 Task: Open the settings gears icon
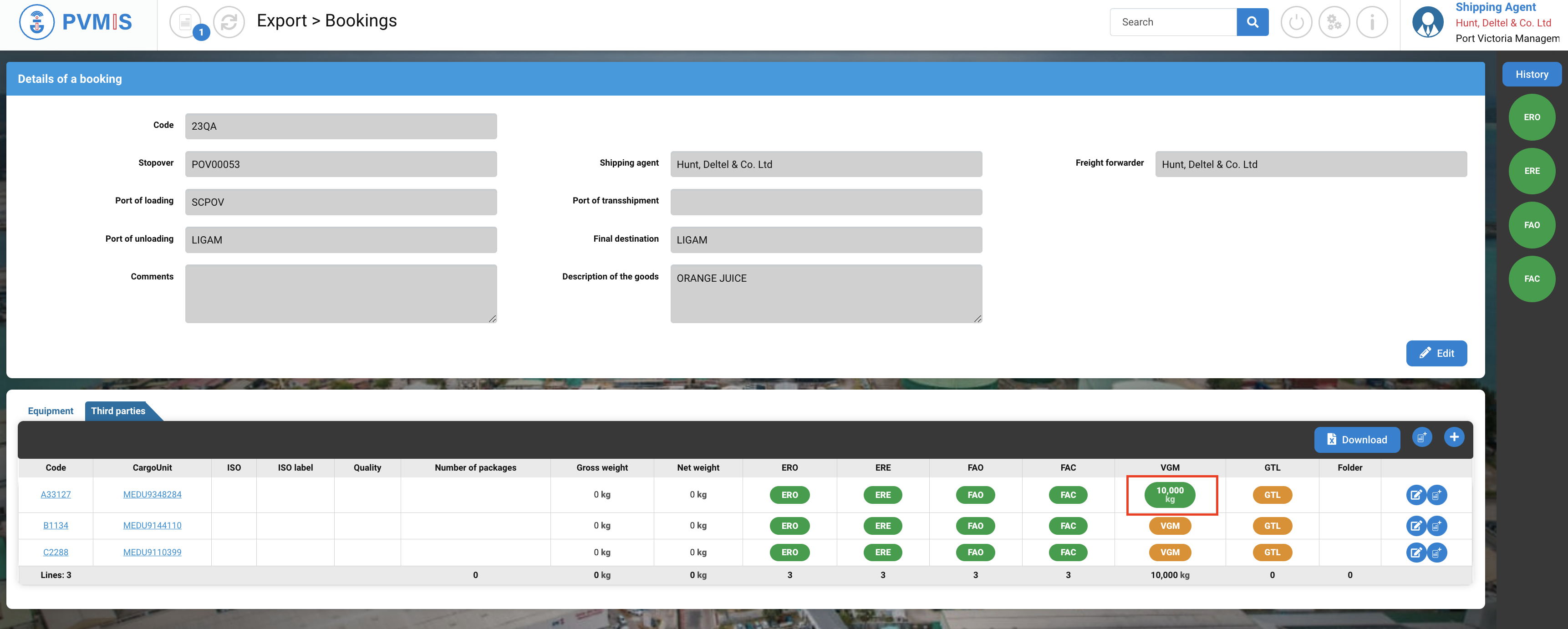pyautogui.click(x=1334, y=22)
